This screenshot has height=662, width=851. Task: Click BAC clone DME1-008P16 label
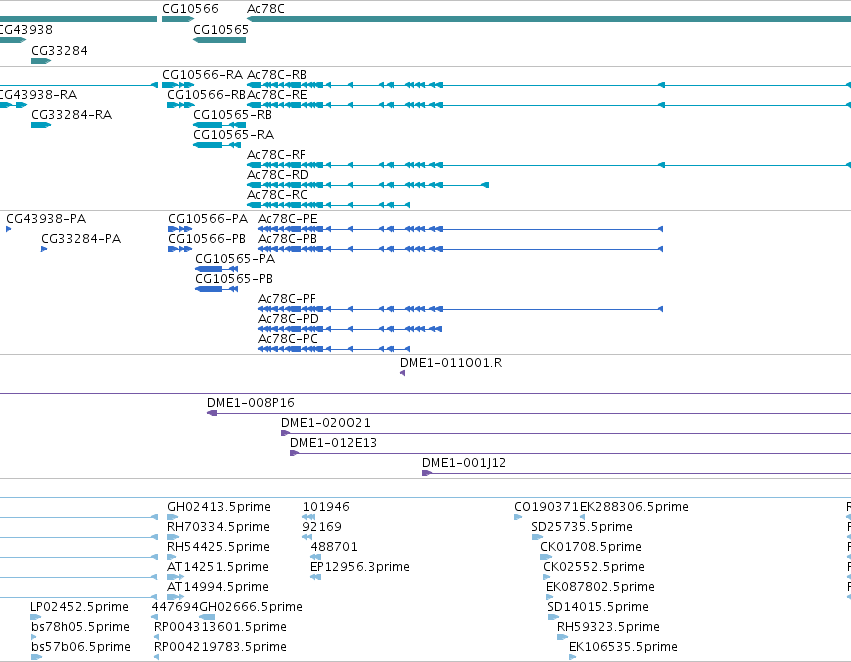click(251, 403)
